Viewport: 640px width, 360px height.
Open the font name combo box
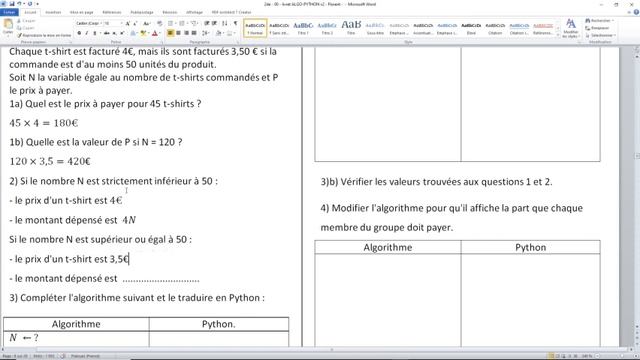[89, 24]
